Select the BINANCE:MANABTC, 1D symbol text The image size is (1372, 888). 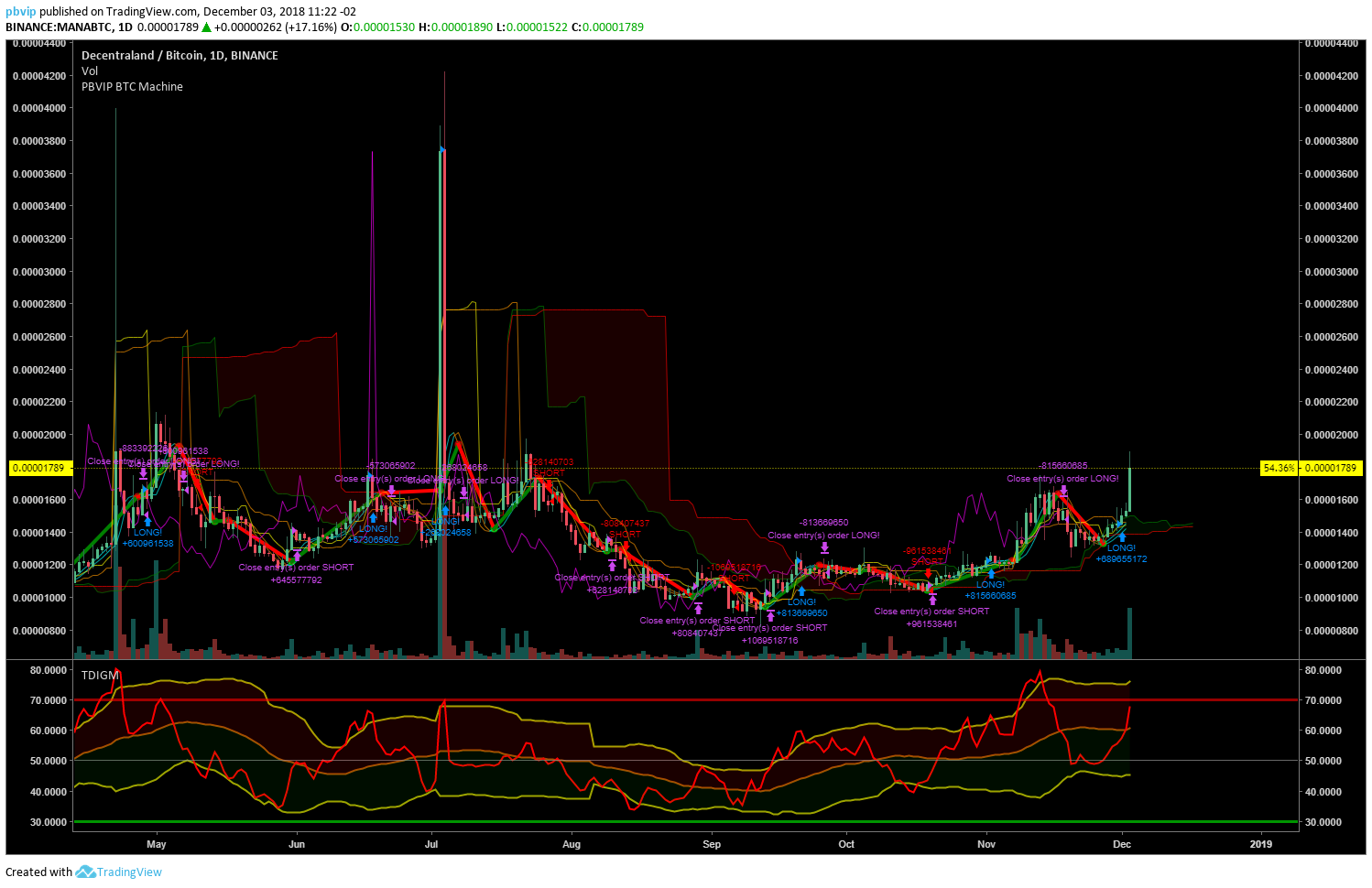(69, 27)
